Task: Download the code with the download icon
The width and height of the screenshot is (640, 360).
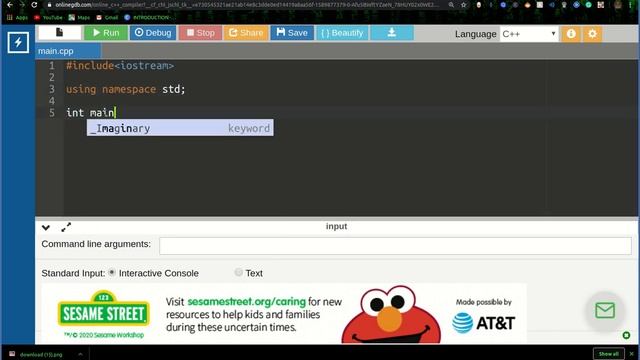Action: tap(391, 33)
